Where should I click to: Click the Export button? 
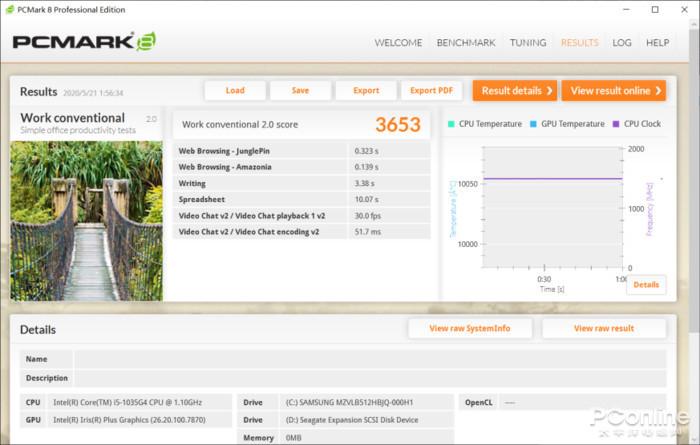click(x=366, y=91)
